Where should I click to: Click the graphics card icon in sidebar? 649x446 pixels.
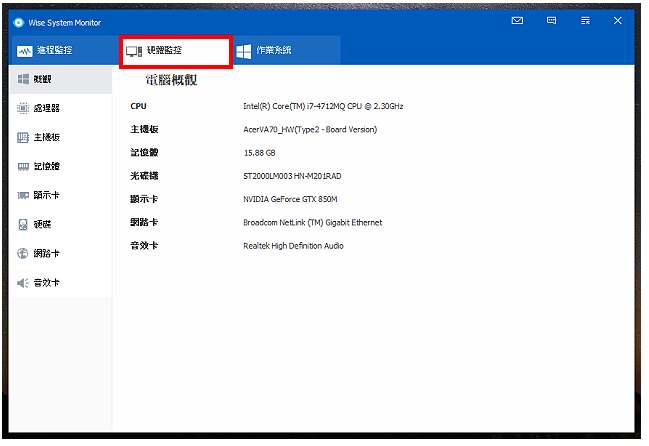(23, 195)
